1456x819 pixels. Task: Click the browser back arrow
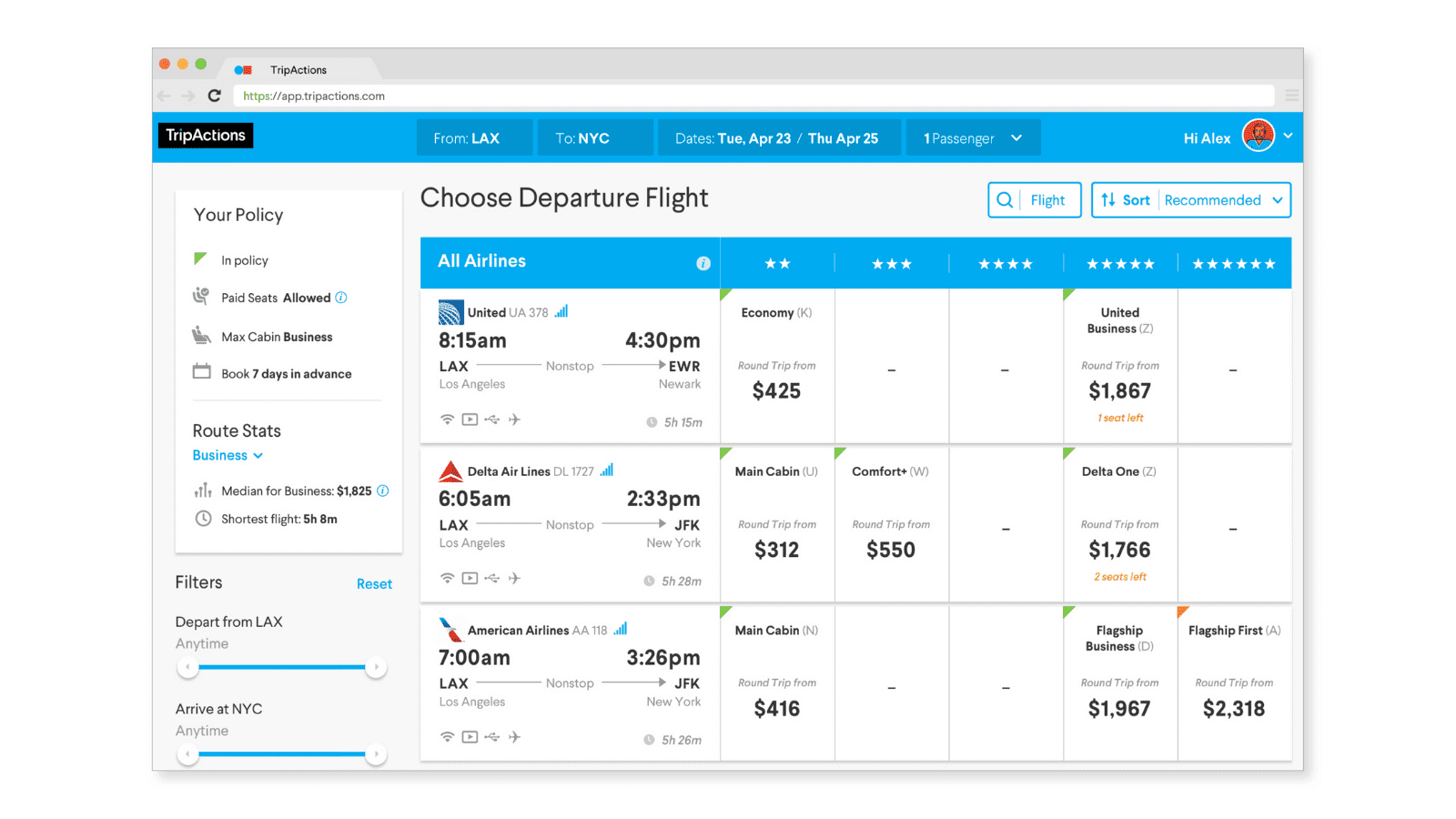164,96
